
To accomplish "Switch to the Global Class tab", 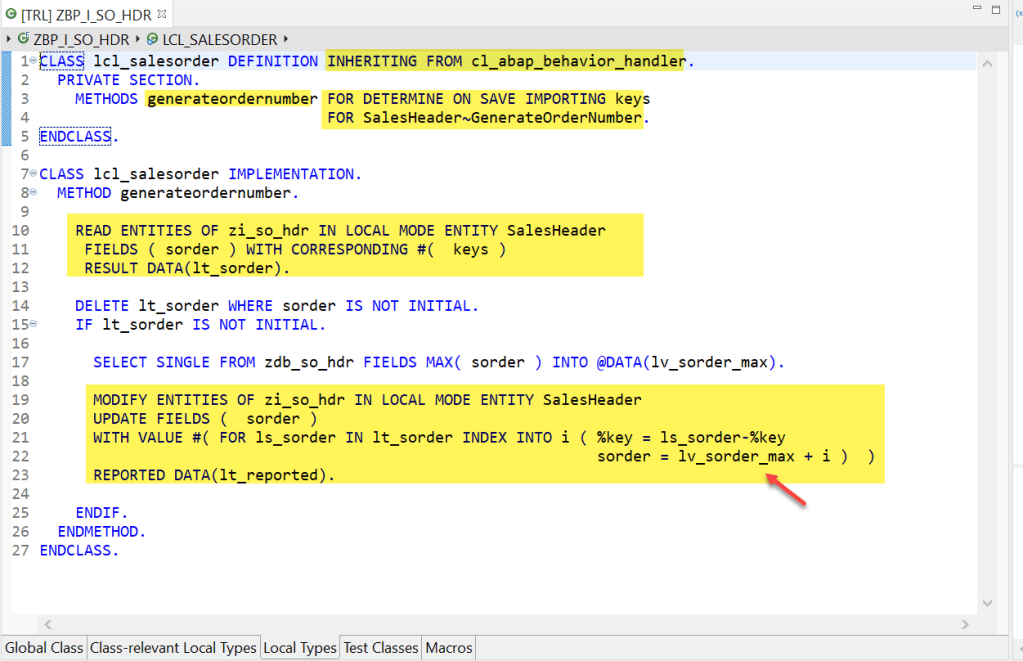I will (x=44, y=648).
